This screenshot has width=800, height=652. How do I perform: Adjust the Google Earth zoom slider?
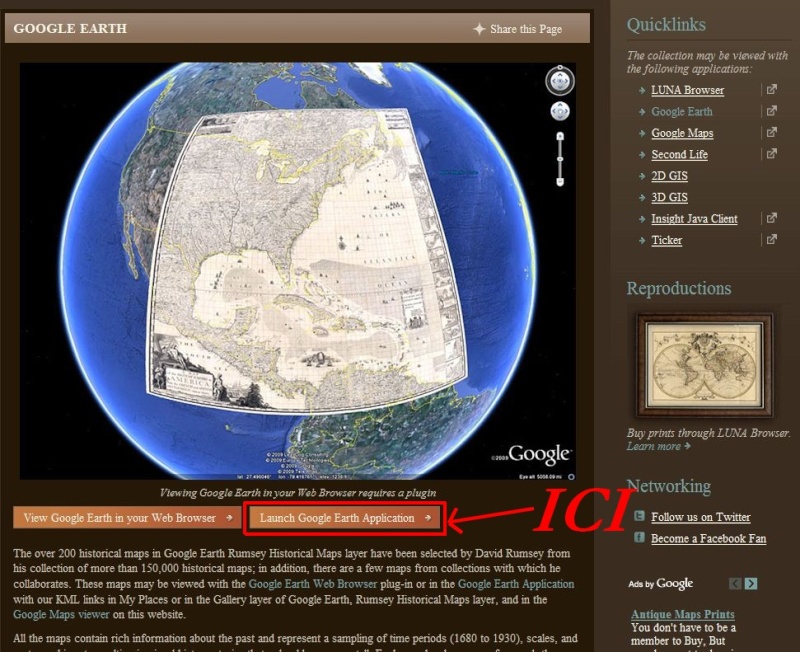tap(560, 159)
